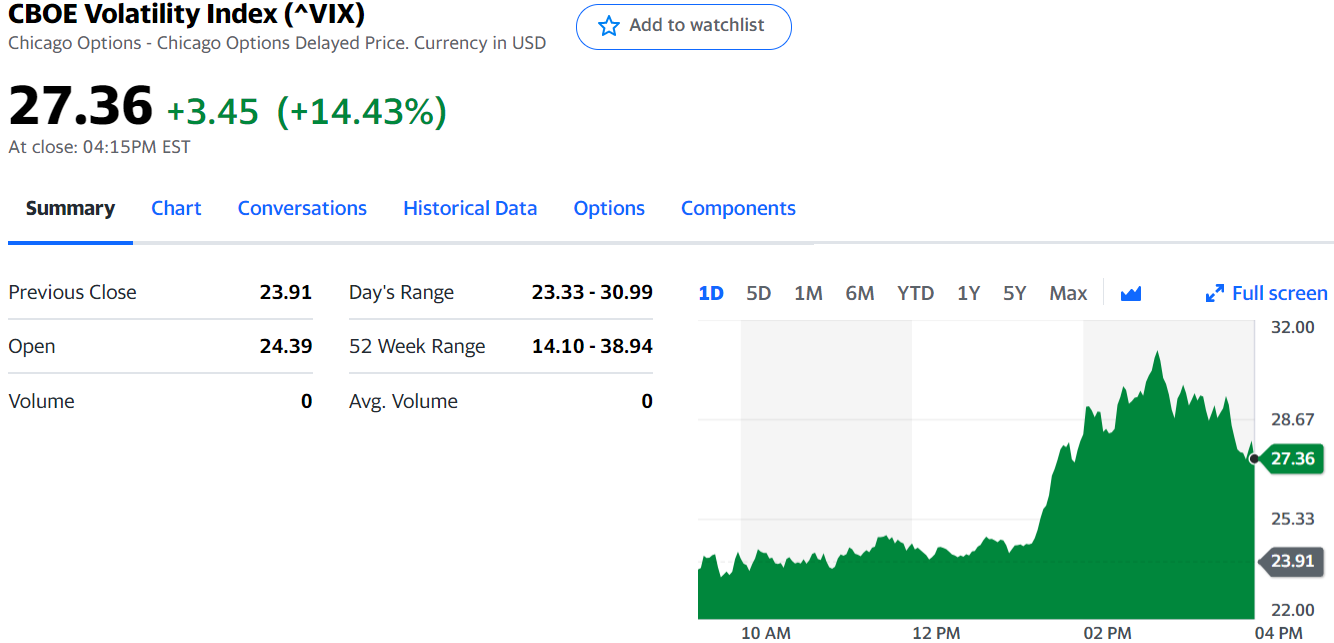Click the star icon in Add to watchlist
The width and height of the screenshot is (1334, 643).
608,26
